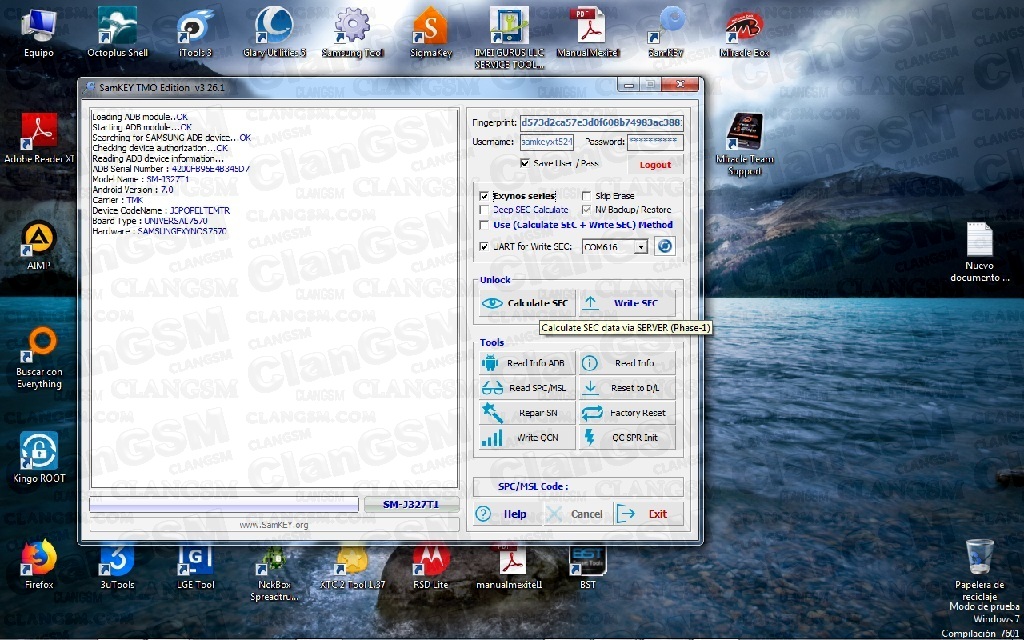Click Reset to D/L button
Screen dimensions: 1024x640
627,388
